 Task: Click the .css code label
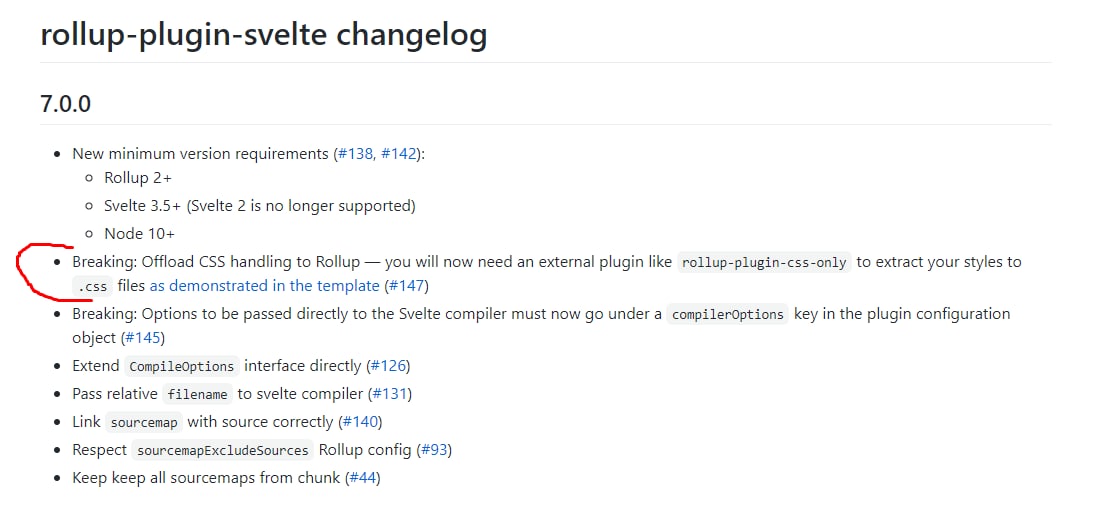pos(92,286)
